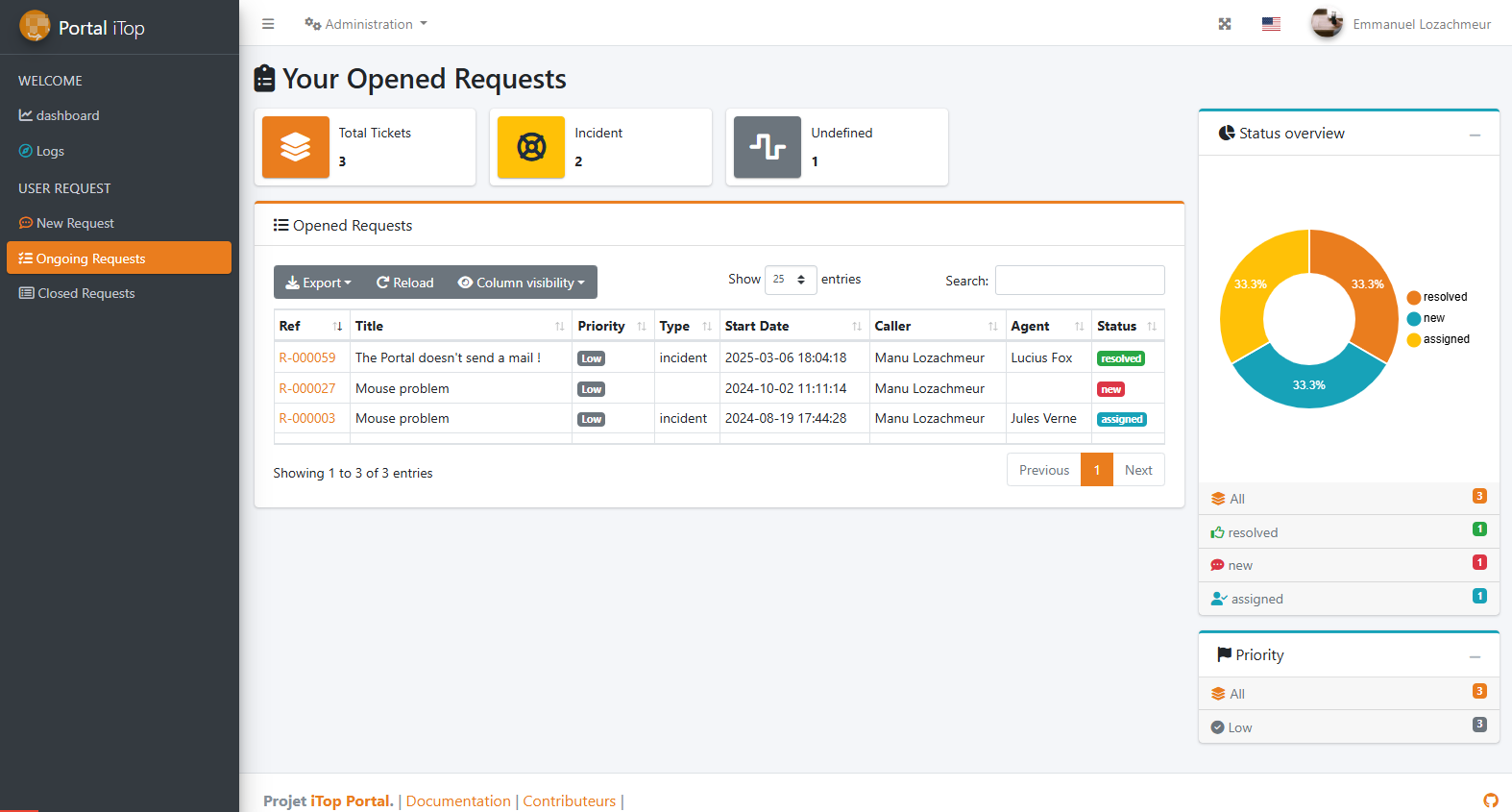Open ticket R-000059 link

coord(307,357)
